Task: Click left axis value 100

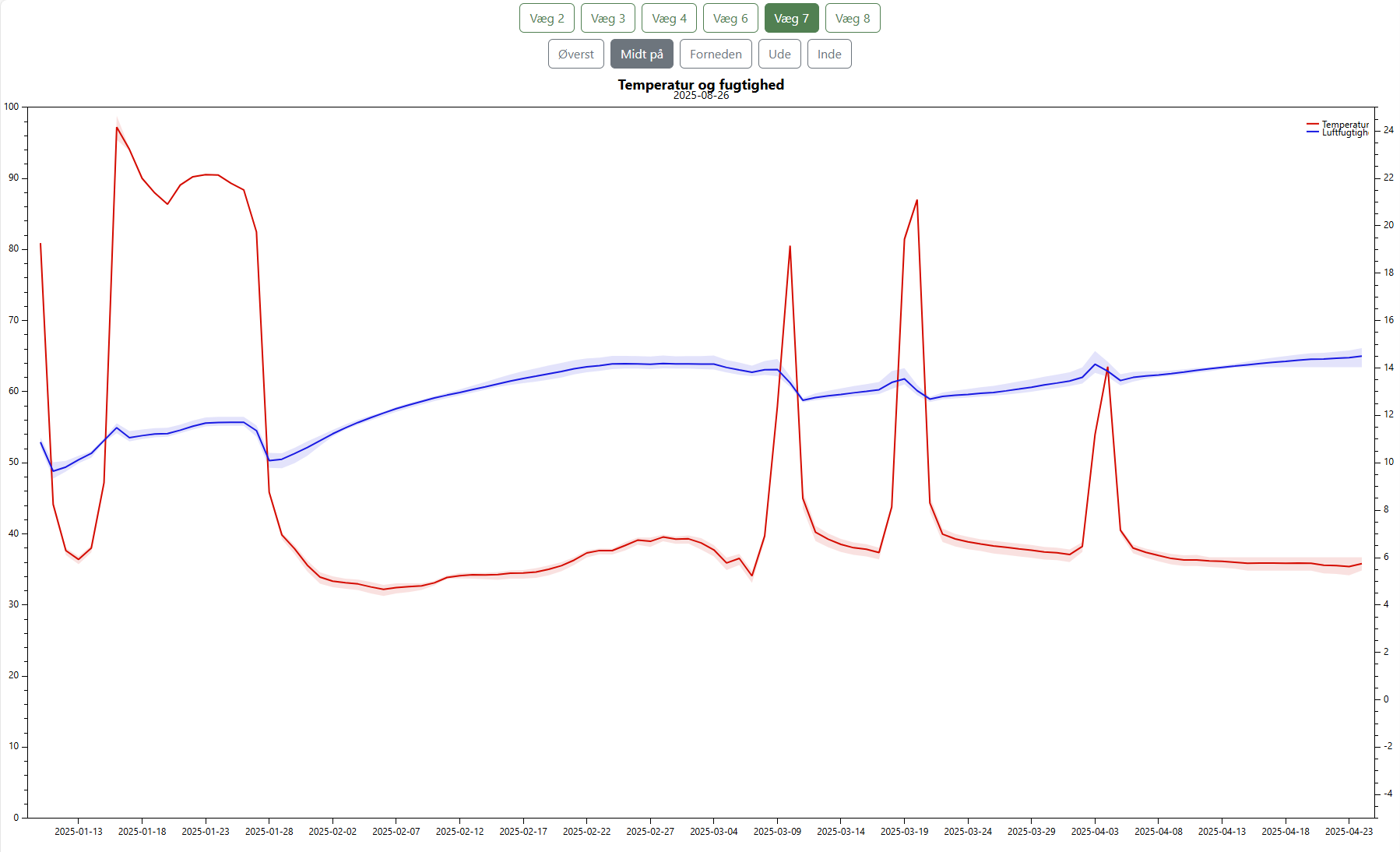Action: click(12, 107)
